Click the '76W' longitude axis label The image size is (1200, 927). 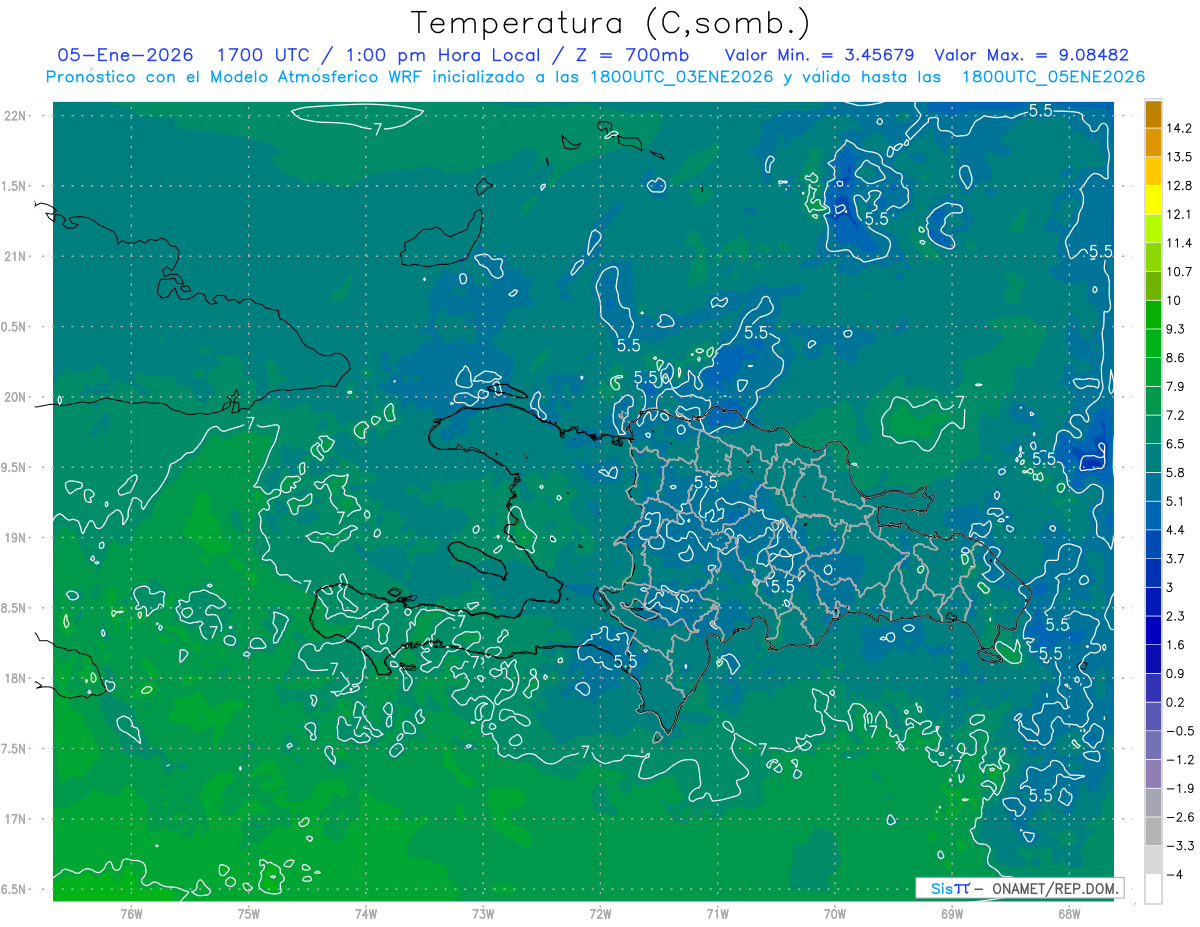pos(130,914)
